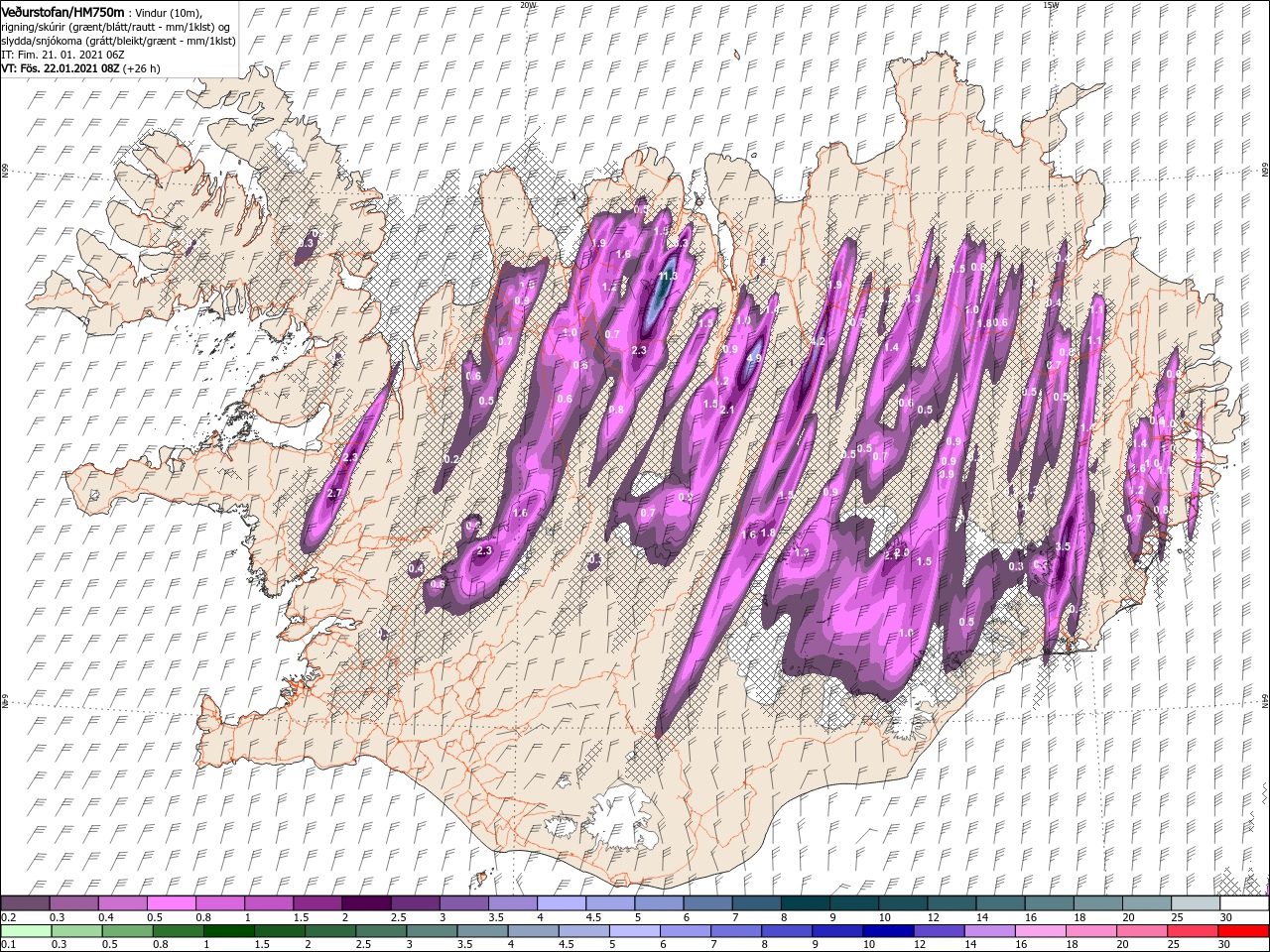
Task: Pick the pale green 0.1 swatch, bottom legend row
Action: (x=26, y=931)
